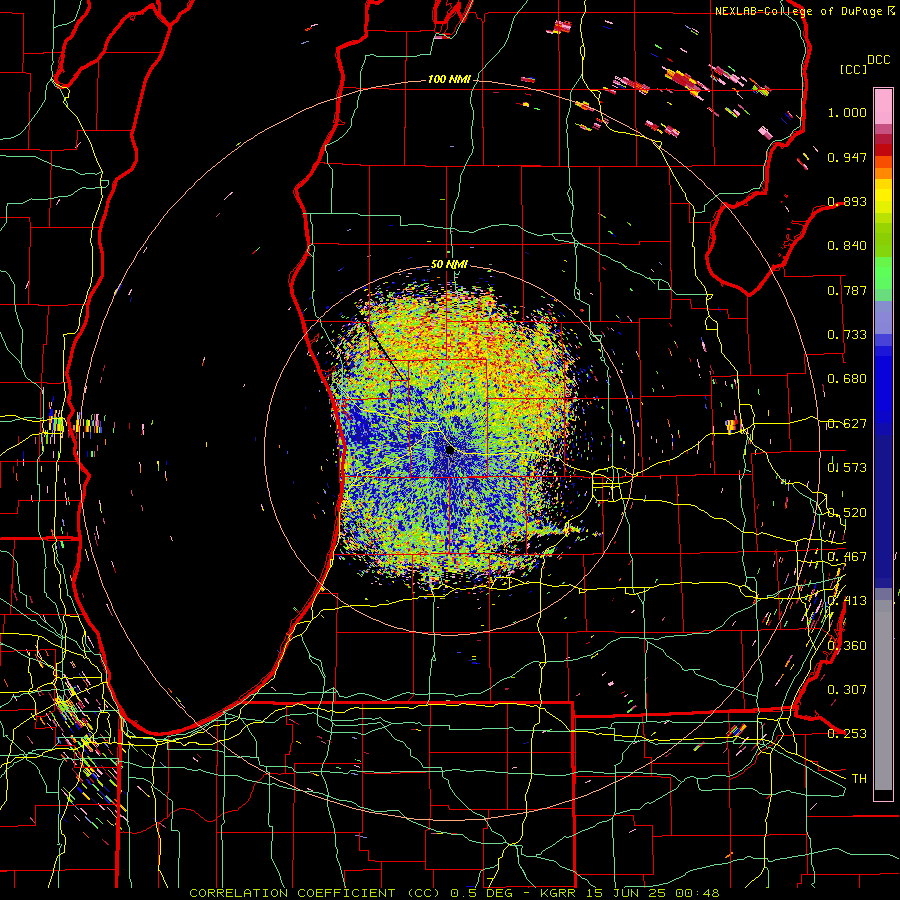This screenshot has height=900, width=900.
Task: Click the black radar site dot at center
Action: 450,450
